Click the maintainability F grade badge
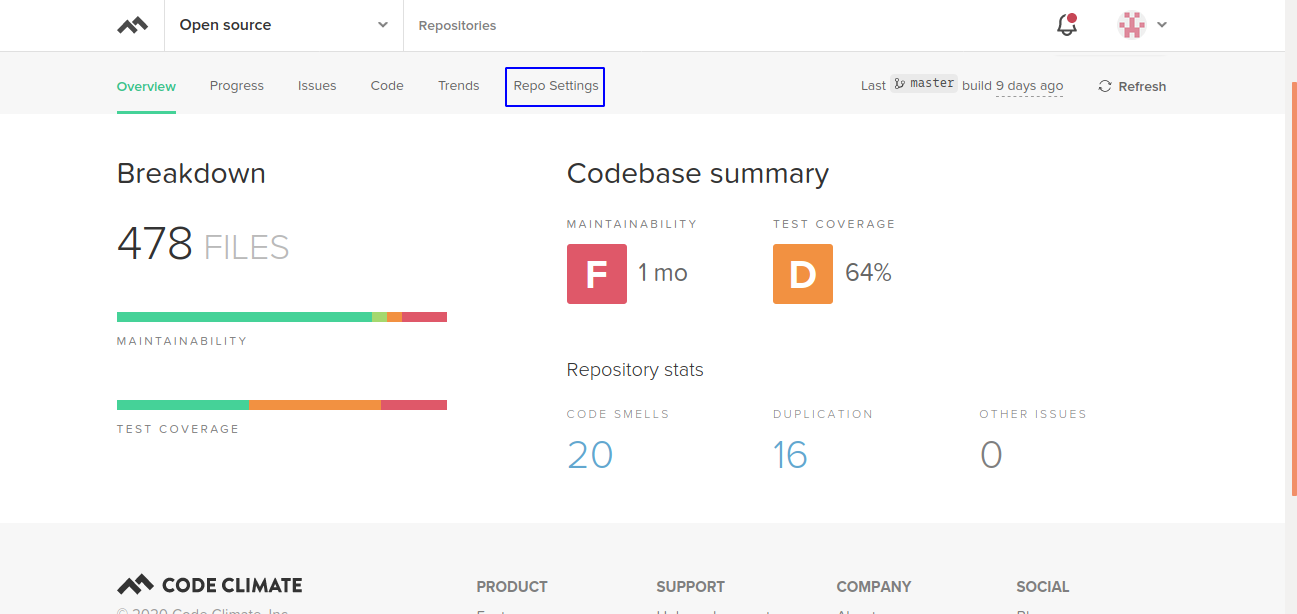This screenshot has height=614, width=1297. point(597,274)
